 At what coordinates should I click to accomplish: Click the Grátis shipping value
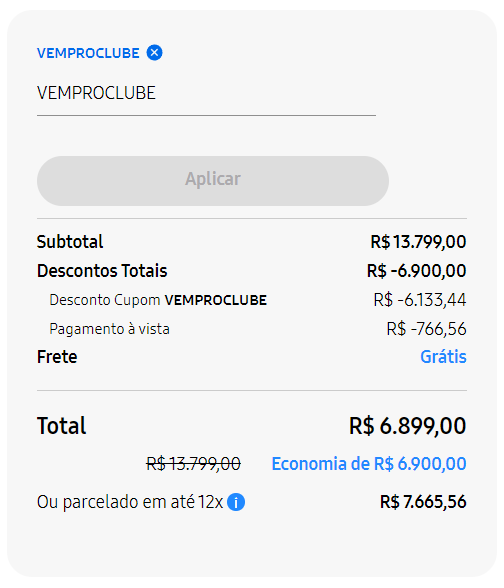tap(443, 357)
